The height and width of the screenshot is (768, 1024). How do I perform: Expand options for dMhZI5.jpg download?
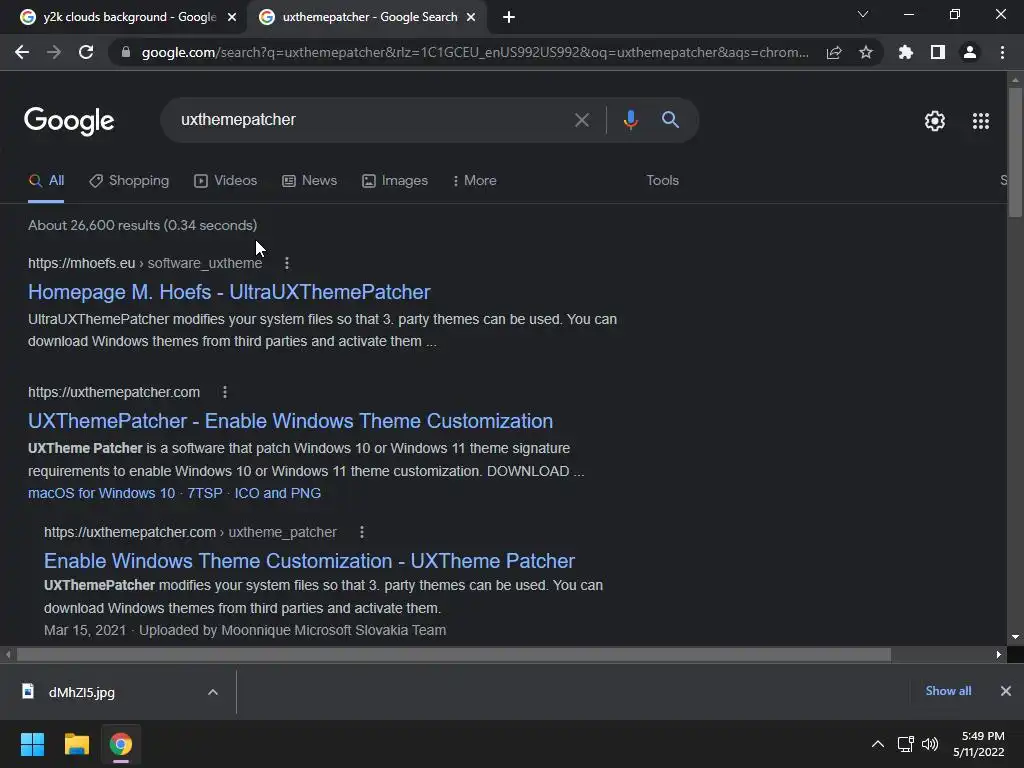click(x=213, y=692)
